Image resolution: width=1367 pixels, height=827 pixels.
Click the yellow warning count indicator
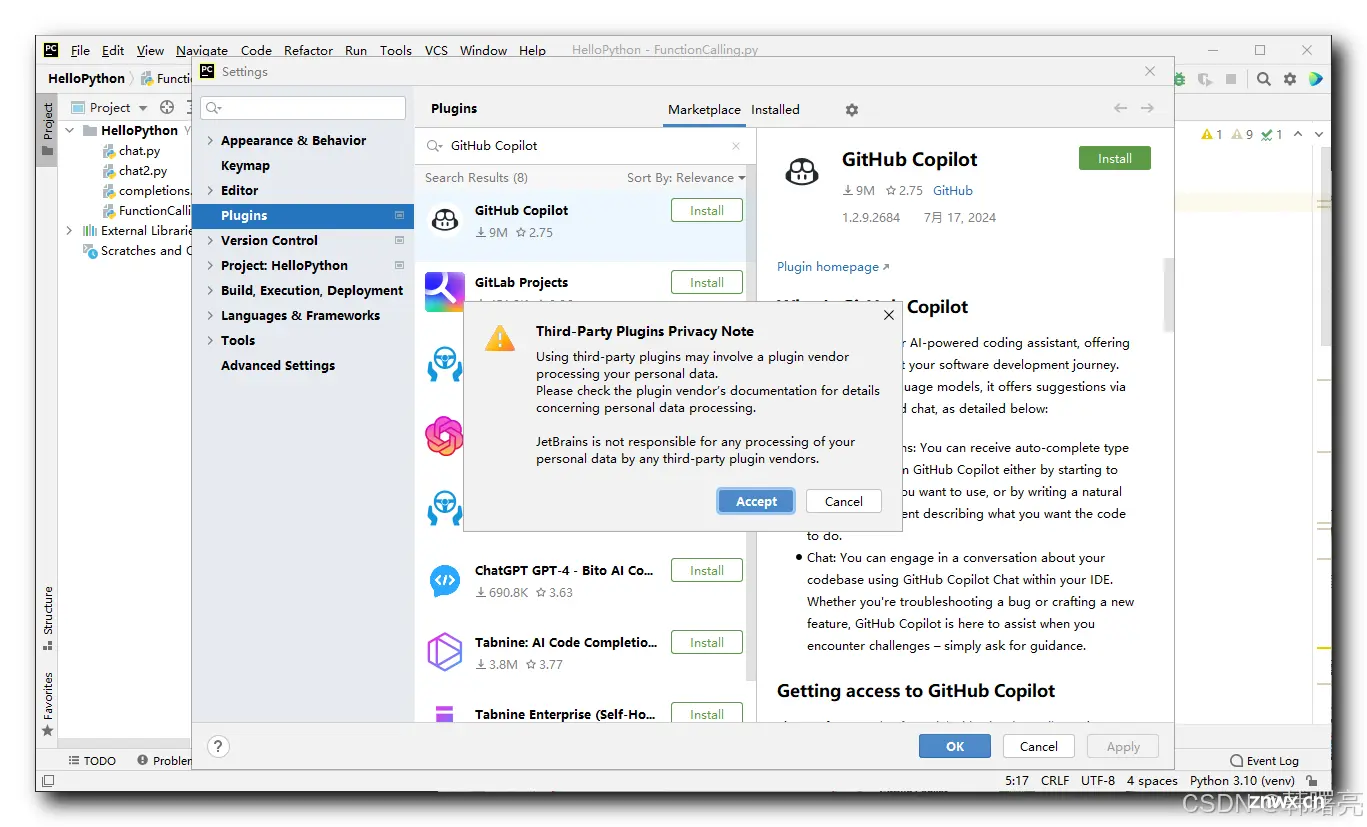point(1212,134)
